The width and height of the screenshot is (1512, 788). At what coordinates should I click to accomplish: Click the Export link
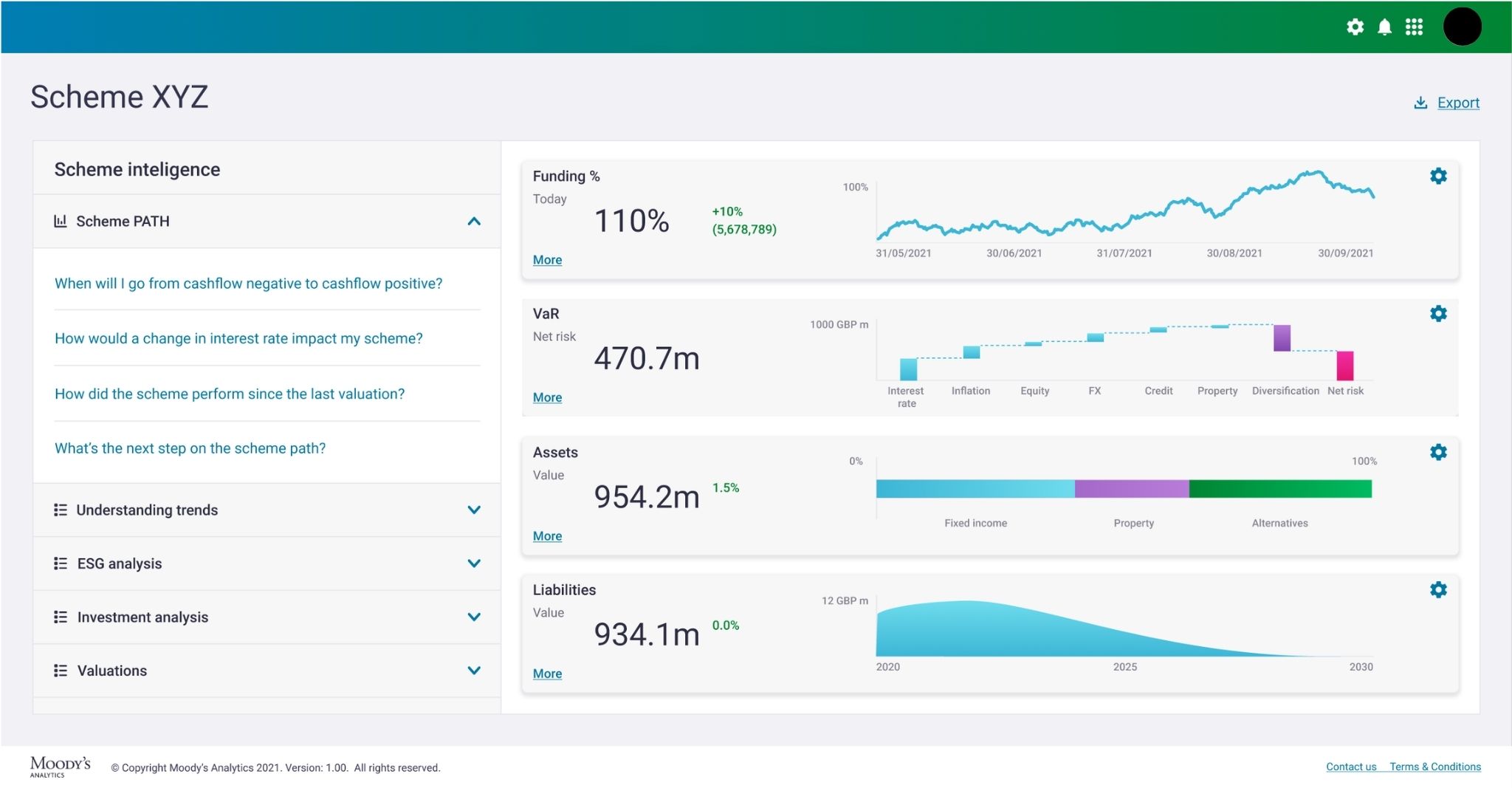(x=1458, y=103)
